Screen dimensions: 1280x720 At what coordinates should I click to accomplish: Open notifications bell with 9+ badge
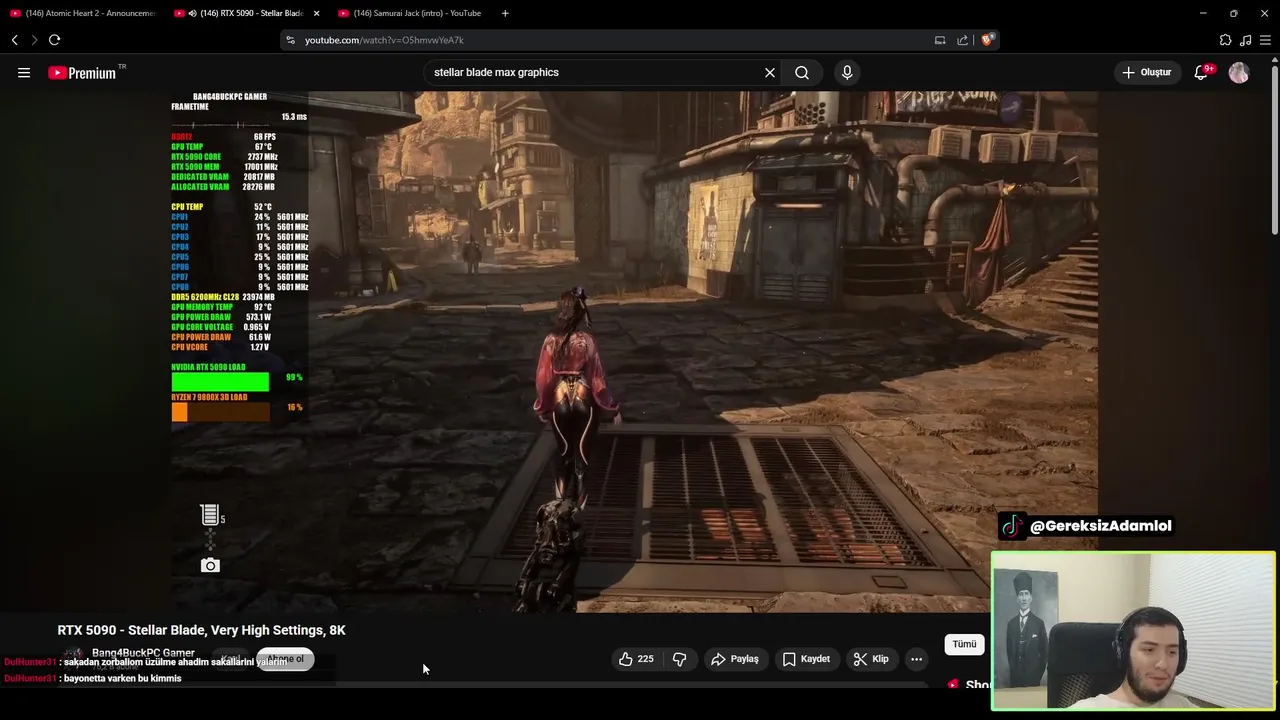coord(1202,72)
